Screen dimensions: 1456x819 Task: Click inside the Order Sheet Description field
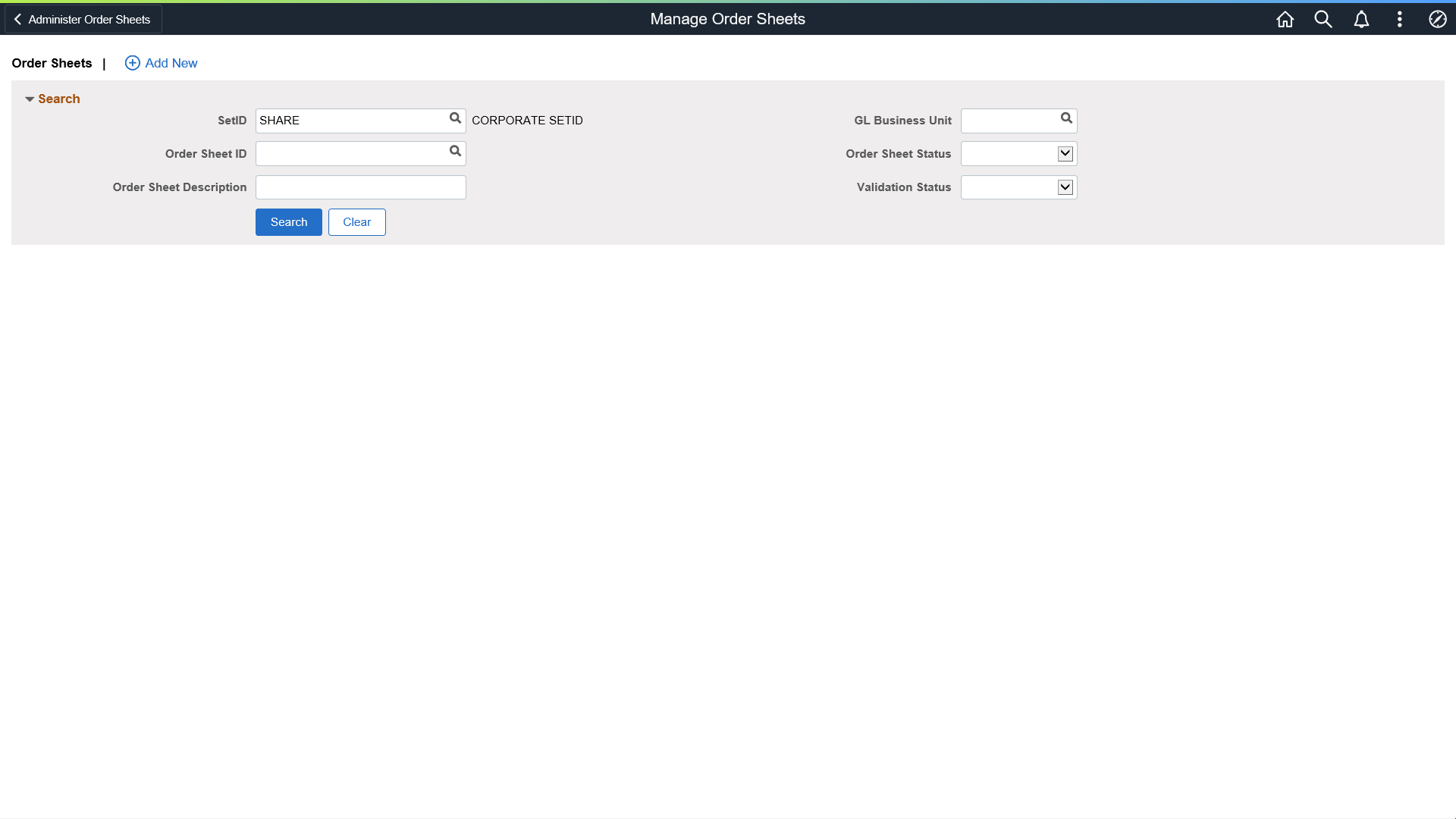pos(360,187)
